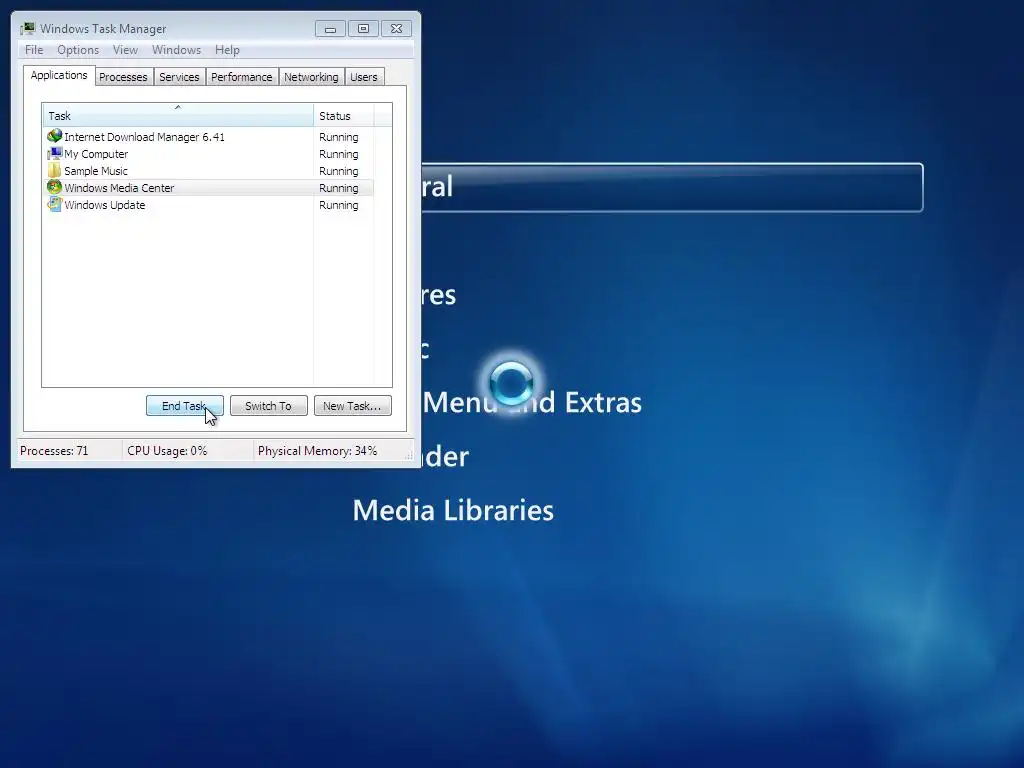Screen dimensions: 1024x768
Task: Click Running status of Windows Update
Action: click(x=338, y=205)
